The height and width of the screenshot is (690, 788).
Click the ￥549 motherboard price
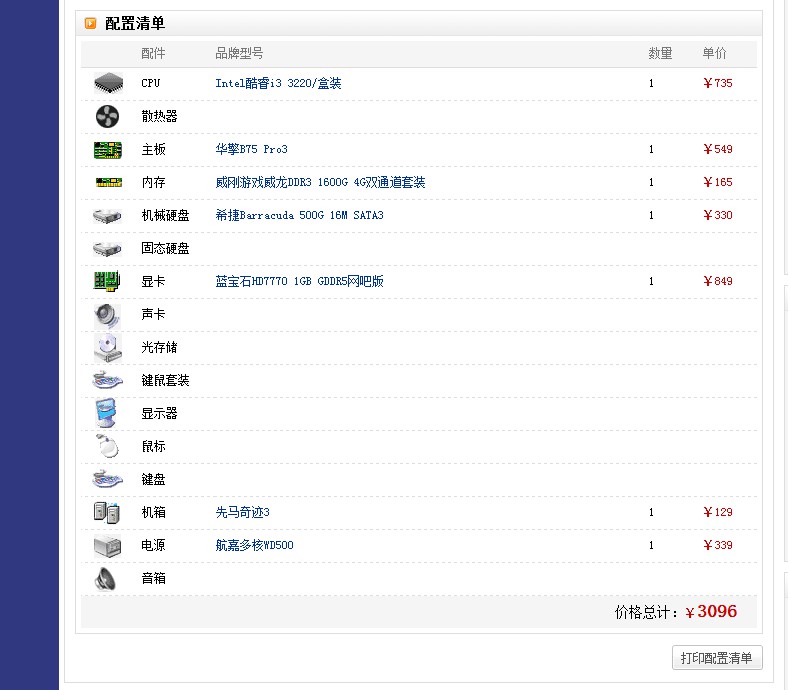pos(718,149)
